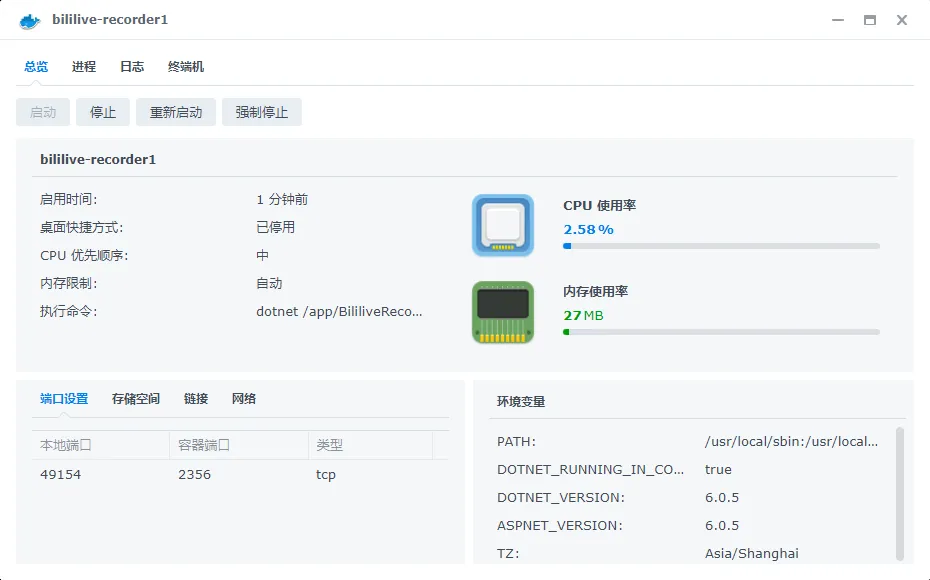The width and height of the screenshot is (930, 580).
Task: Close the bililive-recorder1 window
Action: [902, 20]
